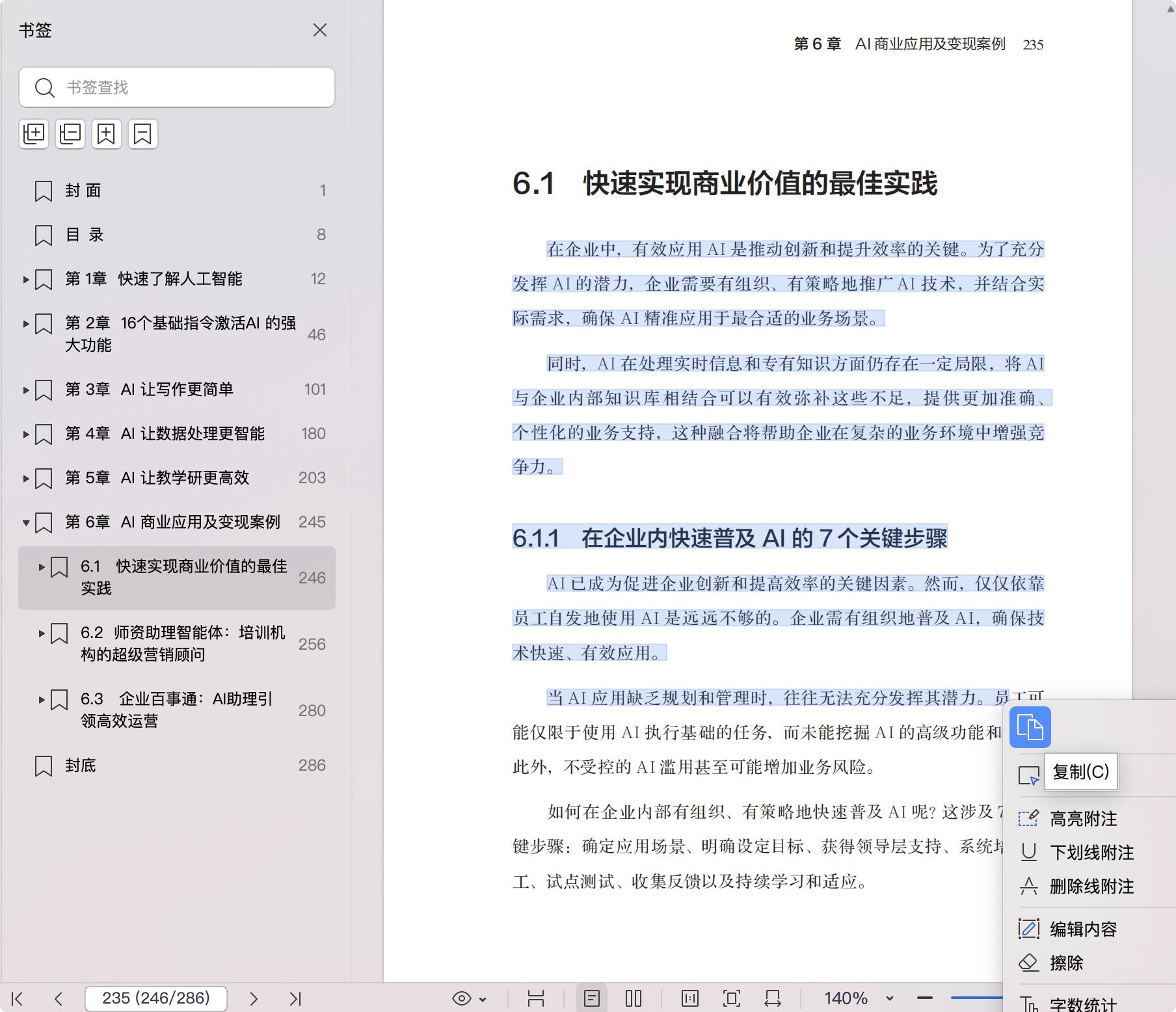The image size is (1176, 1012).
Task: Open the 目录 bookmark
Action: pos(85,235)
